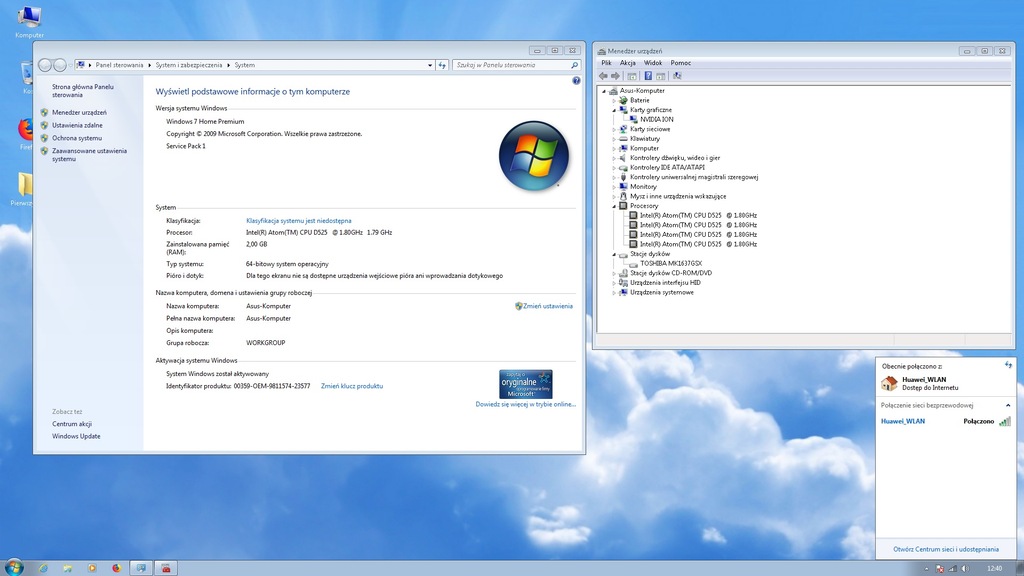Image resolution: width=1024 pixels, height=576 pixels.
Task: Launch Internet Explorer from the taskbar
Action: click(x=43, y=568)
